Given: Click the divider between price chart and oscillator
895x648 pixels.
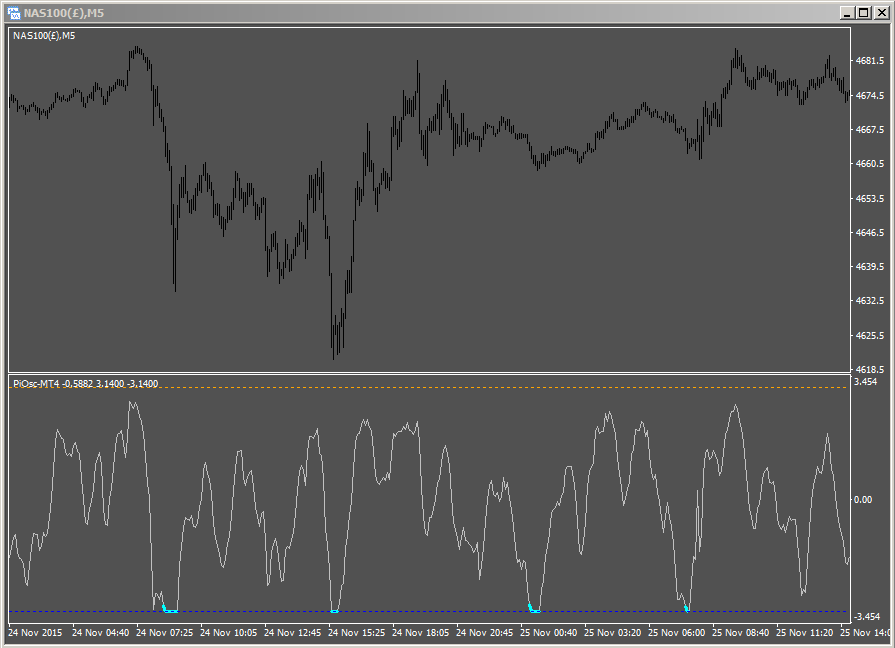Looking at the screenshot, I should click(430, 374).
